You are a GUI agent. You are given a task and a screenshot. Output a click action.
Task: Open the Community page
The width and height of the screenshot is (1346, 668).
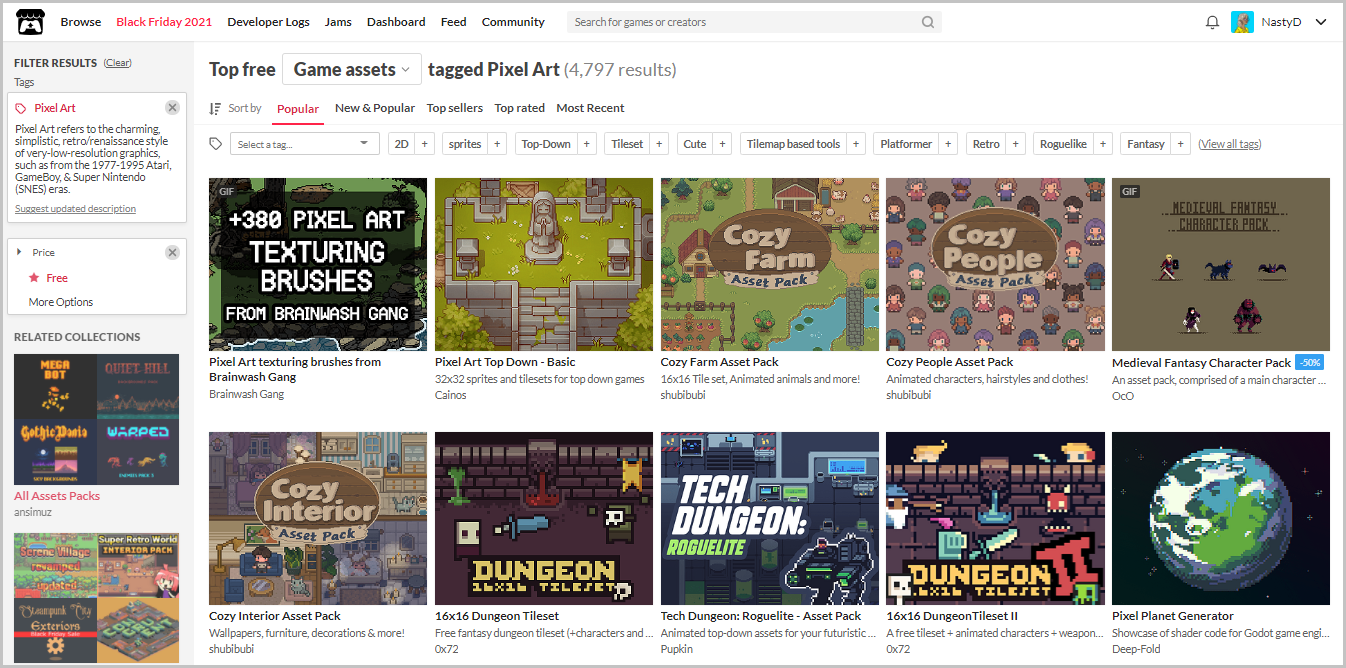(x=513, y=22)
